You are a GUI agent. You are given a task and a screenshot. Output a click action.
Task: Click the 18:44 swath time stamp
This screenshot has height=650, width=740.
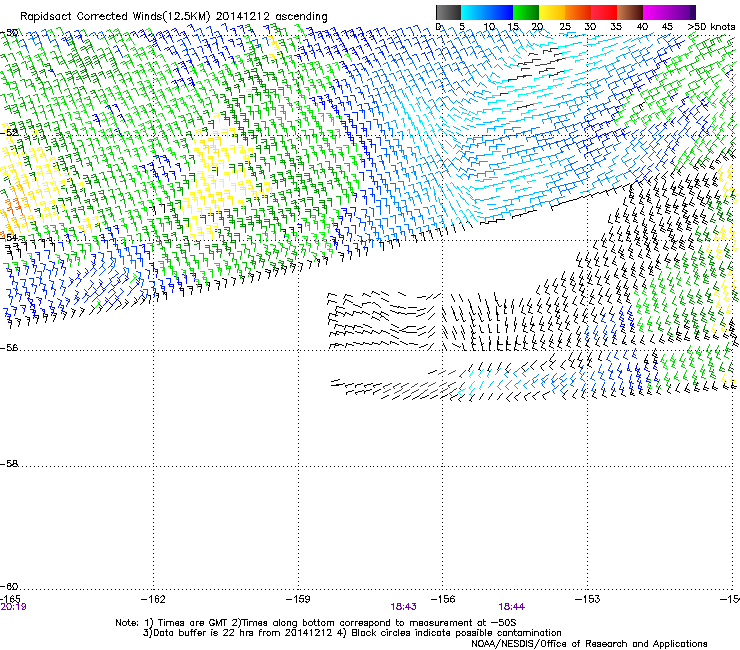click(512, 607)
